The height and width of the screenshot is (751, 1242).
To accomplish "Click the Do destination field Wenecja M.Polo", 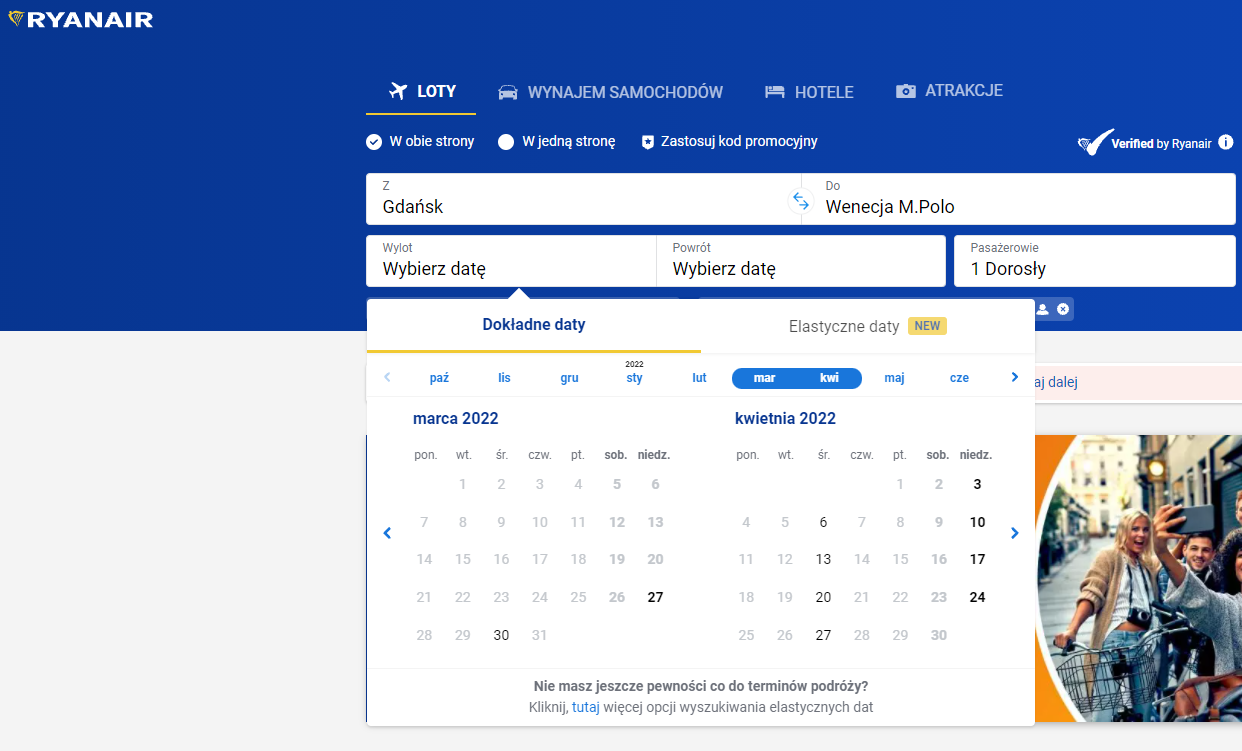I will [1018, 199].
